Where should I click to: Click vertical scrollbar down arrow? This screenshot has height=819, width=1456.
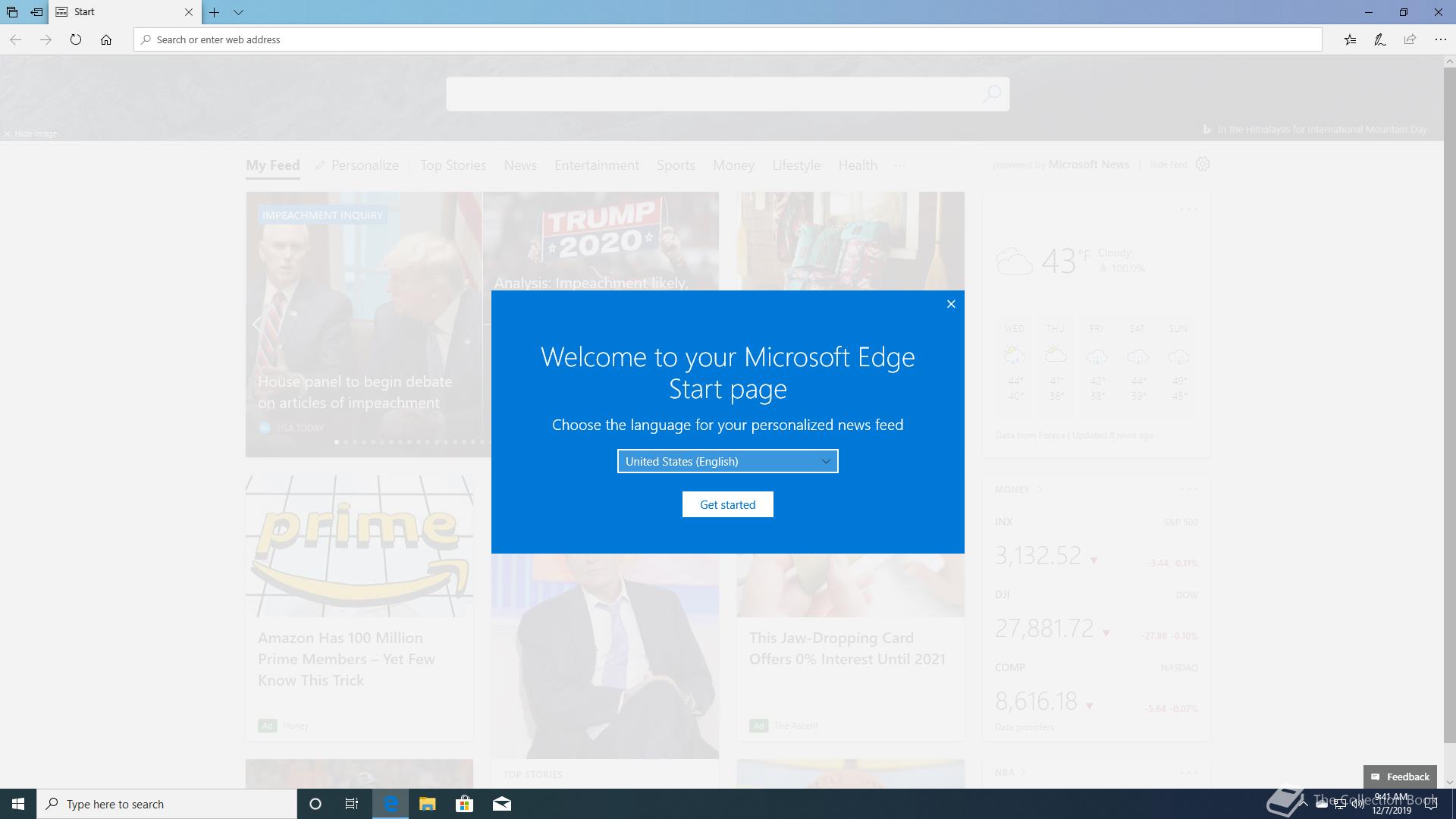1449,782
